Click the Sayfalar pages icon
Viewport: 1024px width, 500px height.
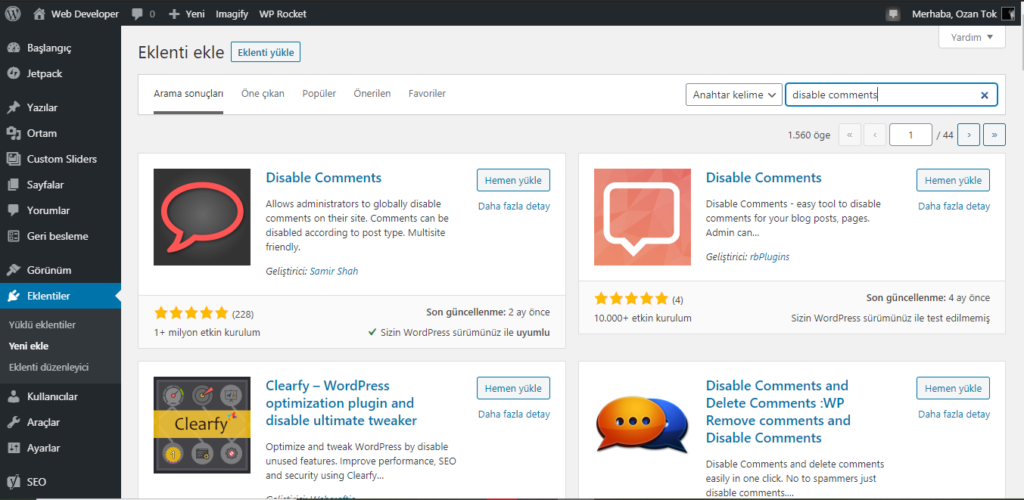coord(14,185)
